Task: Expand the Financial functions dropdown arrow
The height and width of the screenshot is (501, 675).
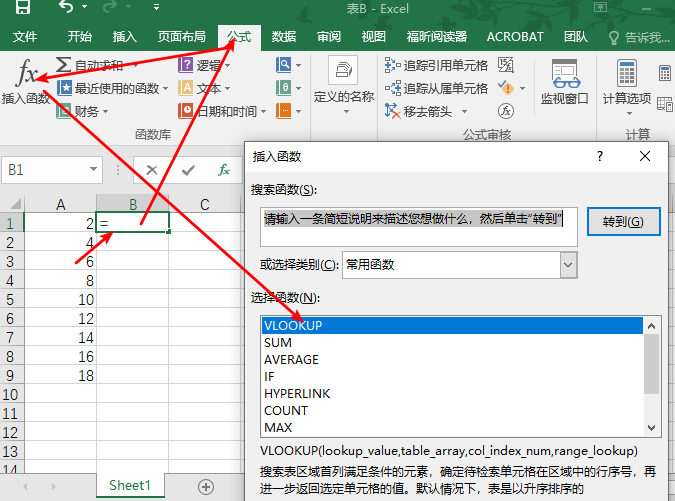Action: click(x=105, y=111)
